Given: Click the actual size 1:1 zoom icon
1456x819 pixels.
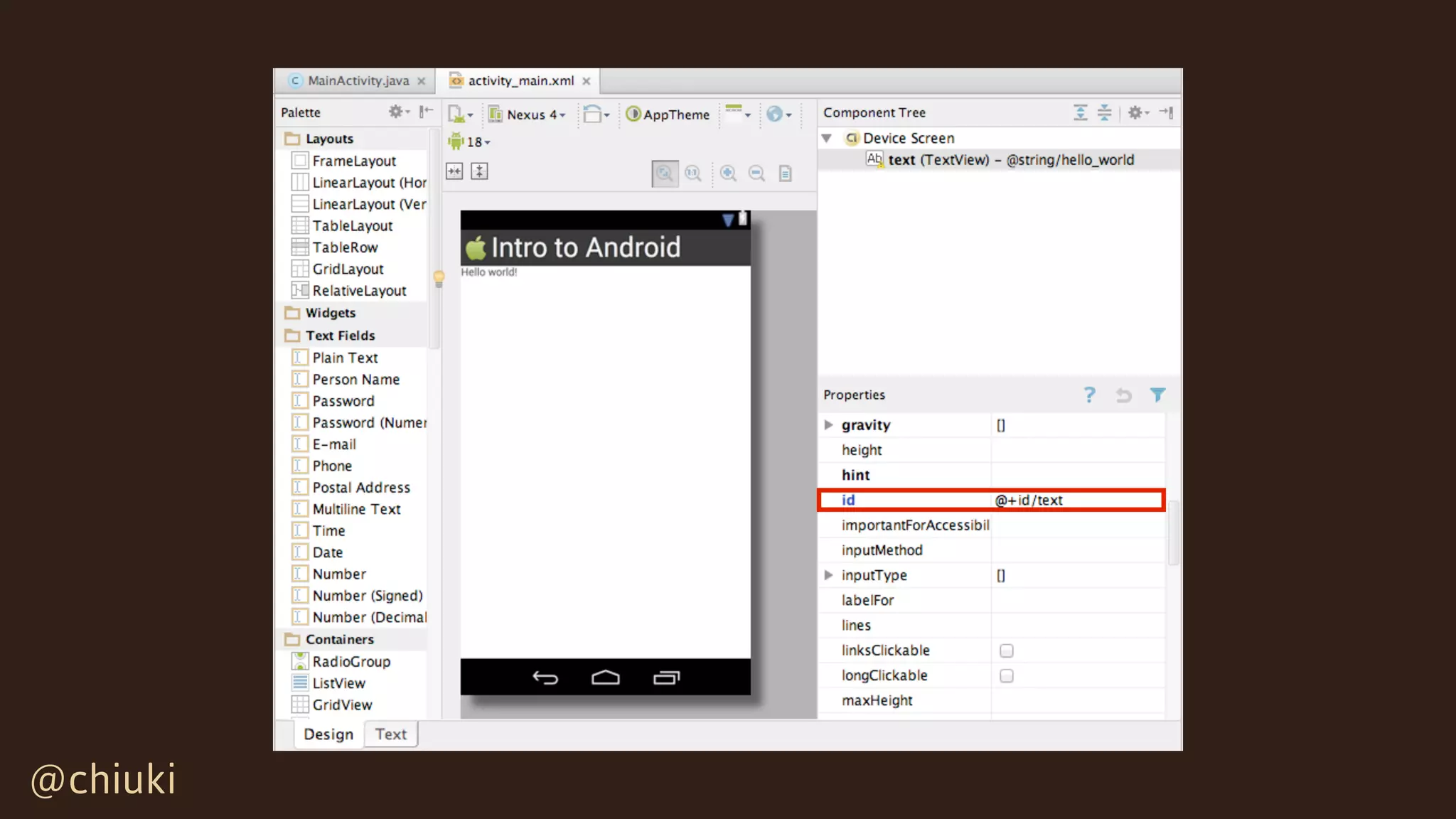Looking at the screenshot, I should pyautogui.click(x=693, y=173).
